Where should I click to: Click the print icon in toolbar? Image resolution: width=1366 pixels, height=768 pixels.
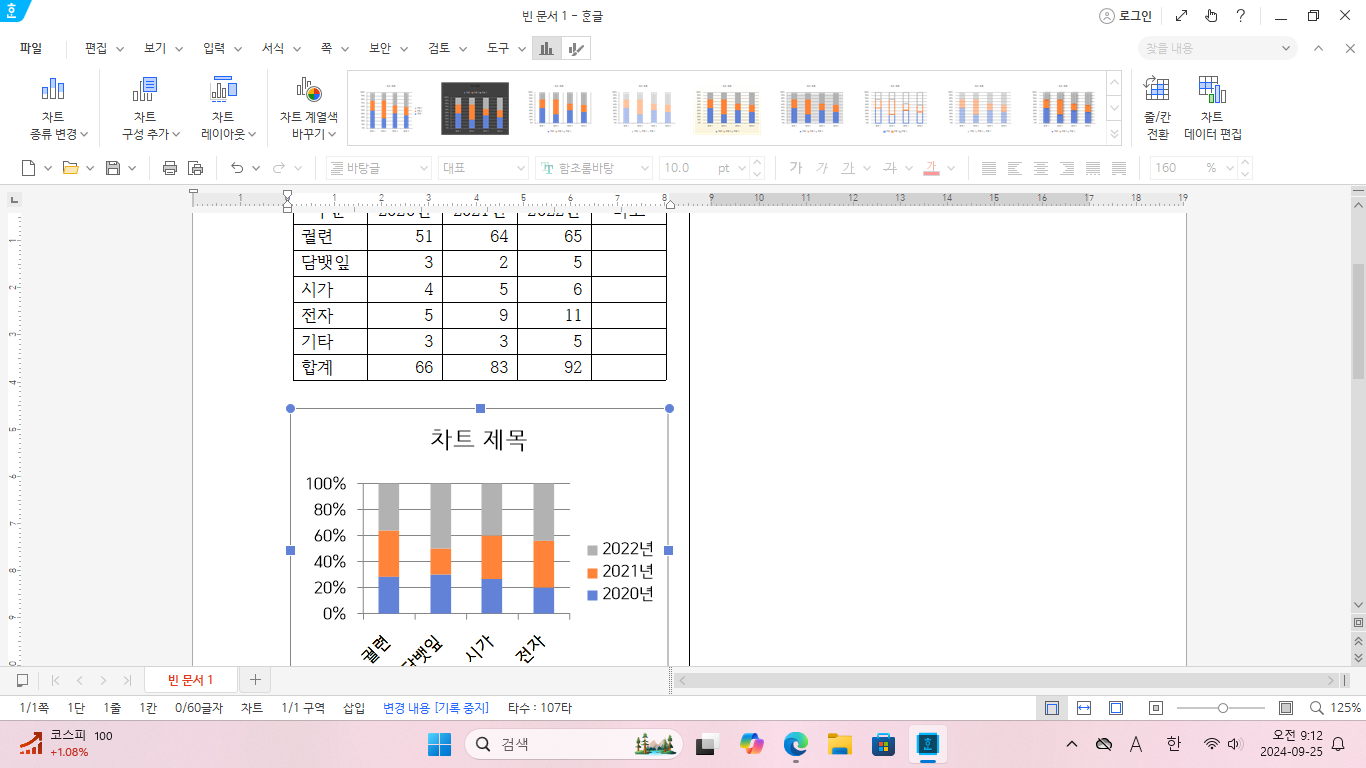pyautogui.click(x=169, y=168)
